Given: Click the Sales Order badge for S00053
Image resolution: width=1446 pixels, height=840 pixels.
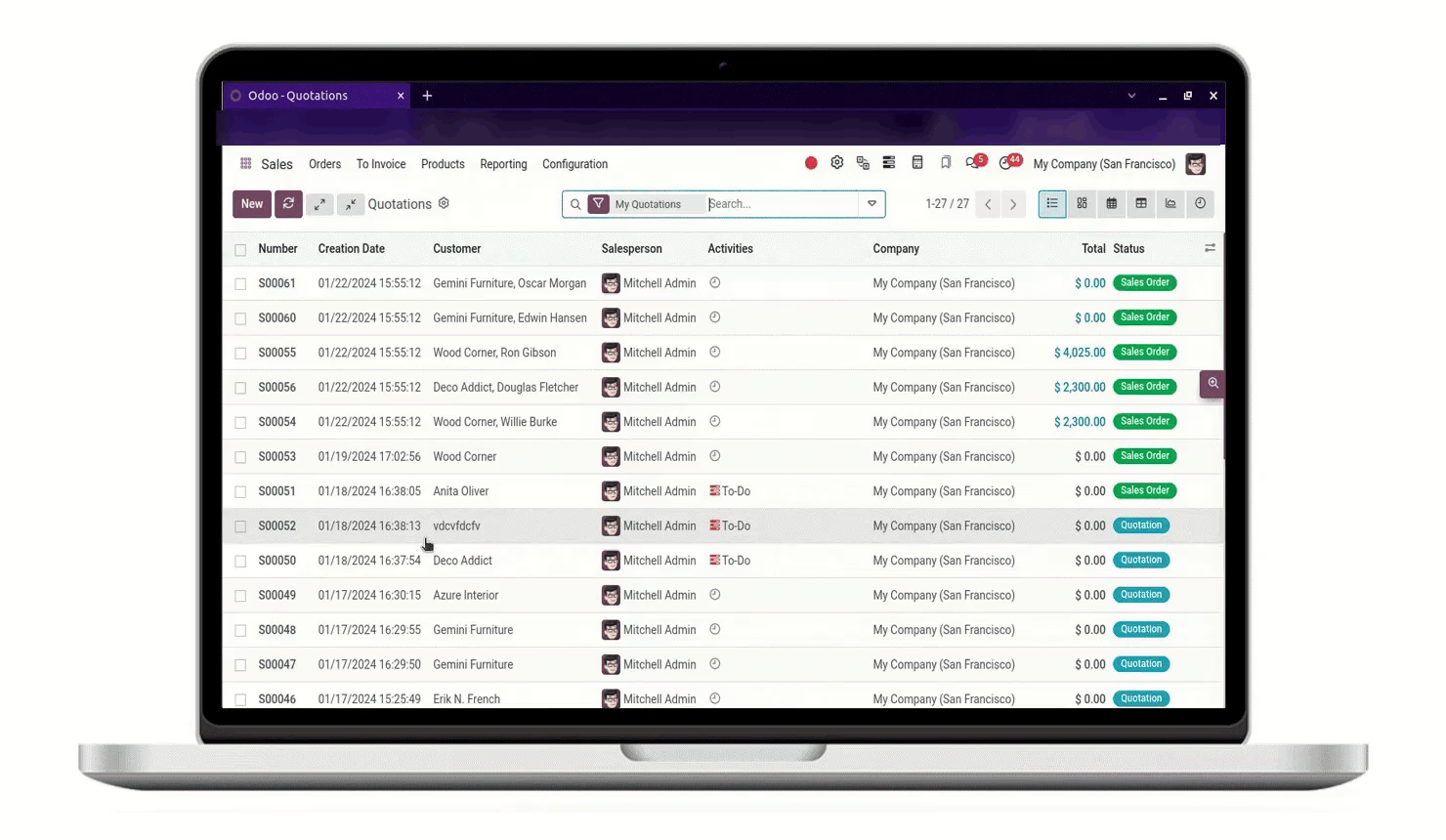Looking at the screenshot, I should tap(1145, 456).
